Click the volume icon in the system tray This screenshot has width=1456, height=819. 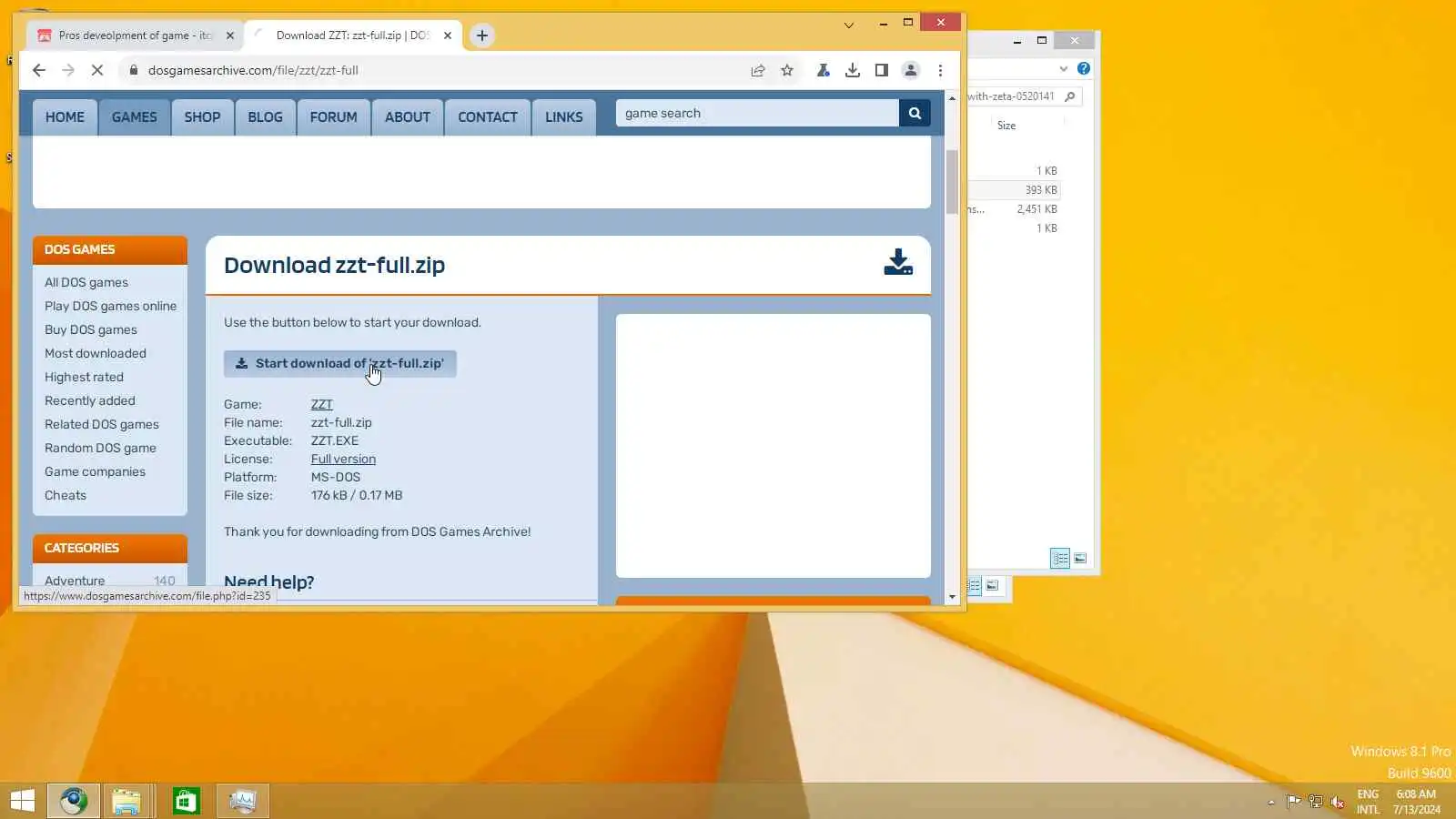pyautogui.click(x=1337, y=802)
